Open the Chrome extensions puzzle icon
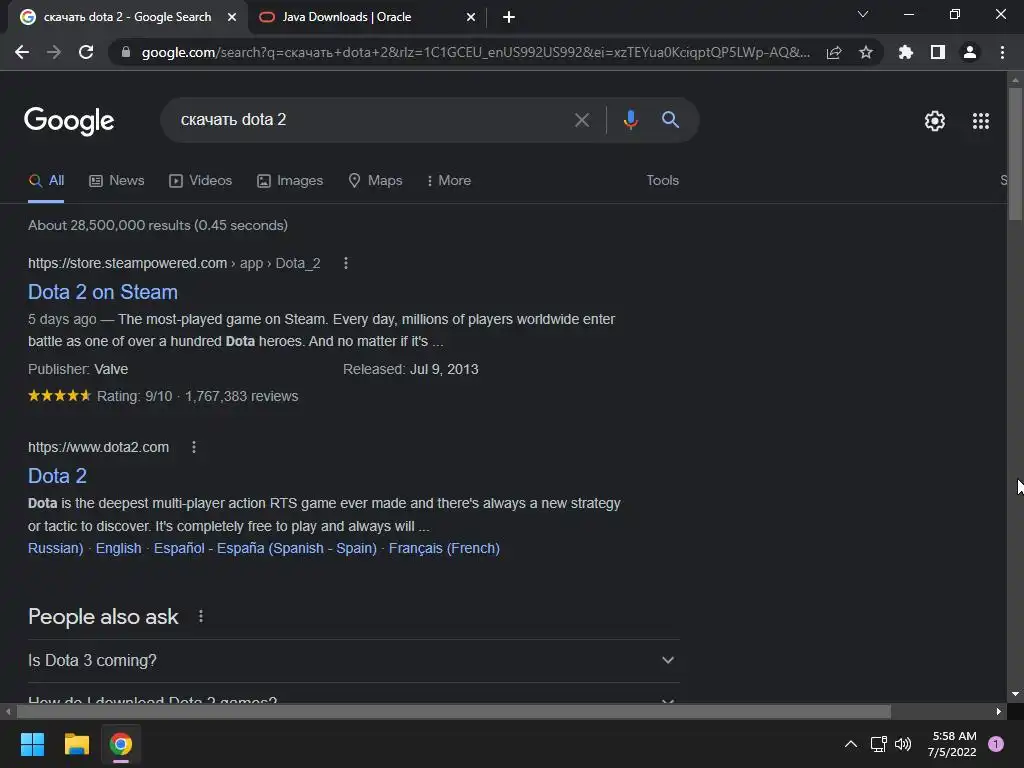 click(906, 52)
